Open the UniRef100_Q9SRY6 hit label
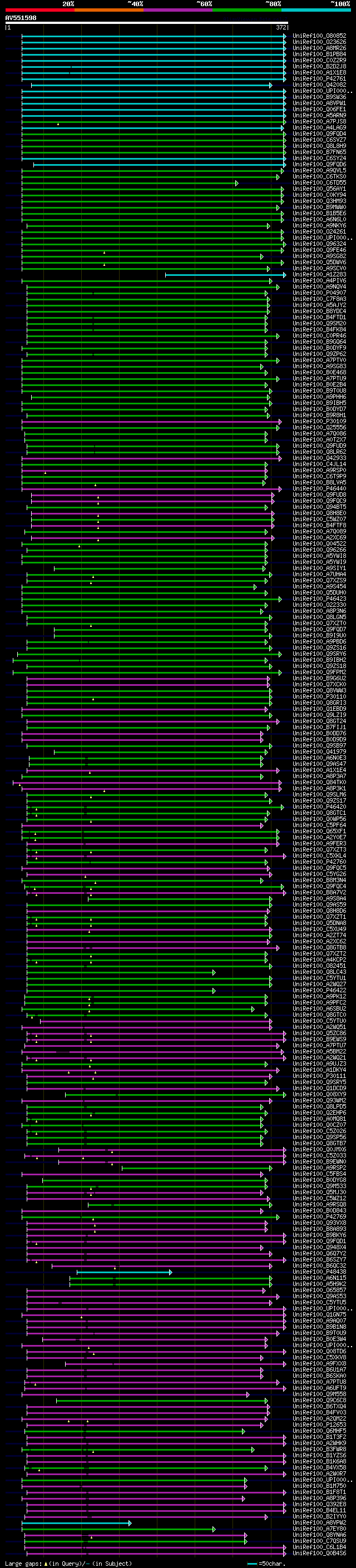 [319, 654]
